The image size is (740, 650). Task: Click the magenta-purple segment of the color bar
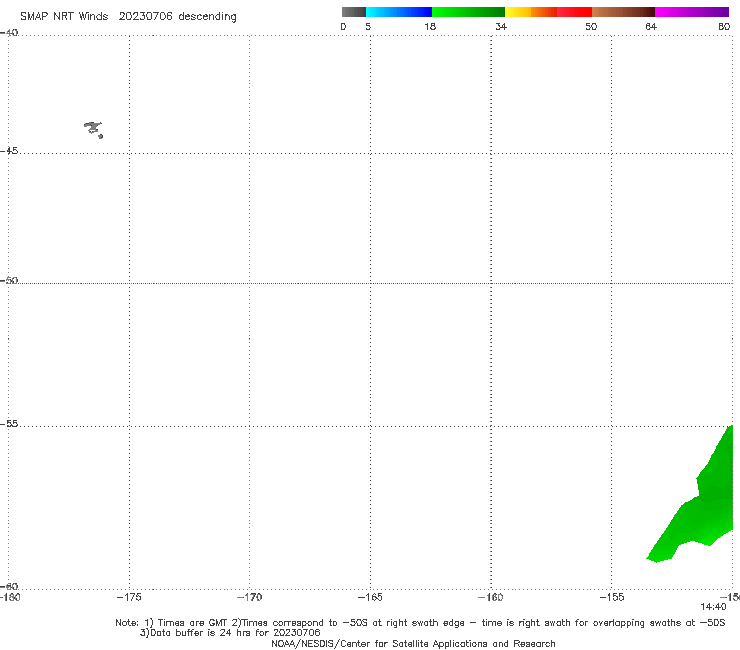(692, 12)
